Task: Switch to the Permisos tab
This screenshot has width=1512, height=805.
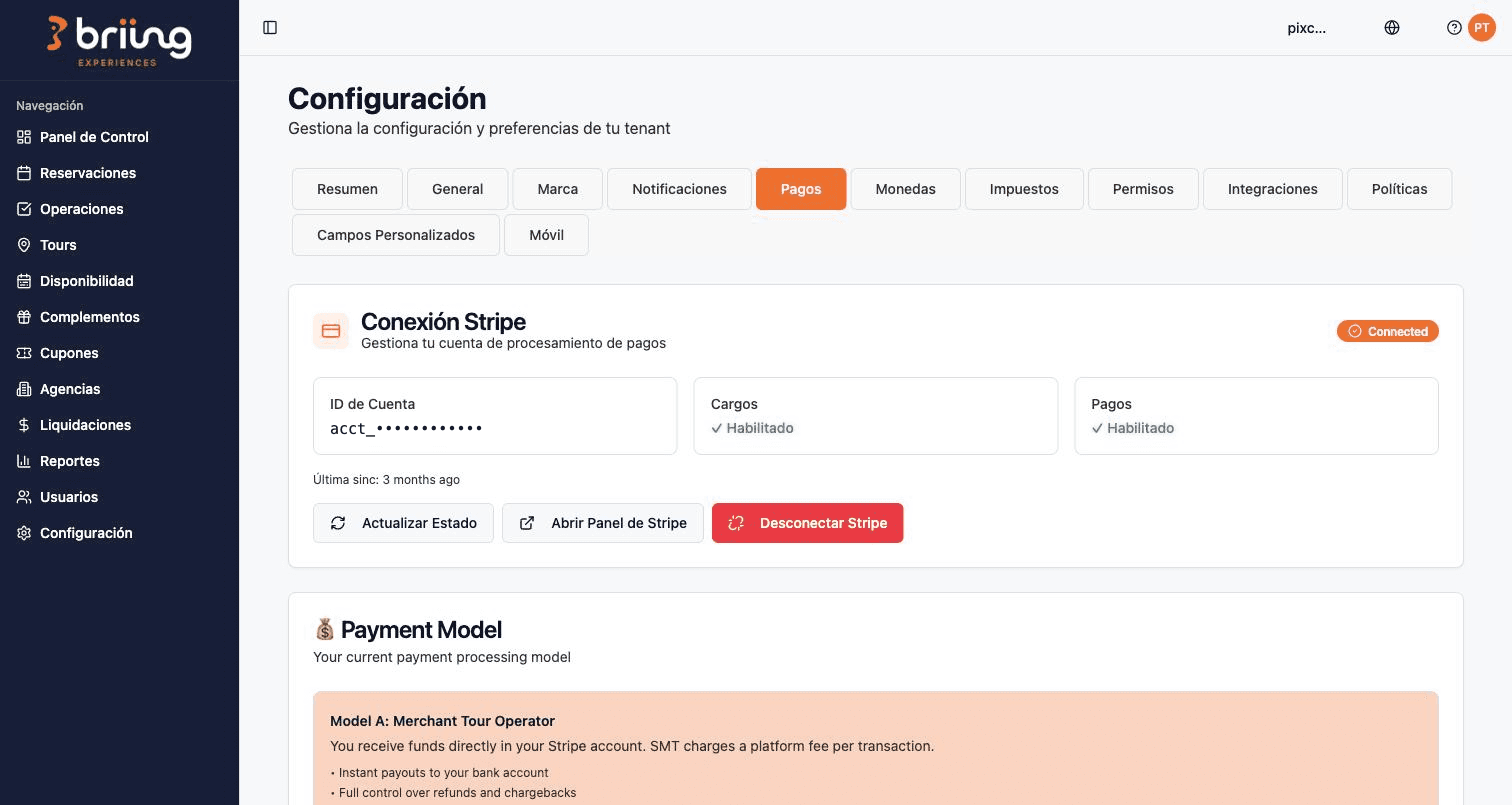Action: pos(1143,189)
